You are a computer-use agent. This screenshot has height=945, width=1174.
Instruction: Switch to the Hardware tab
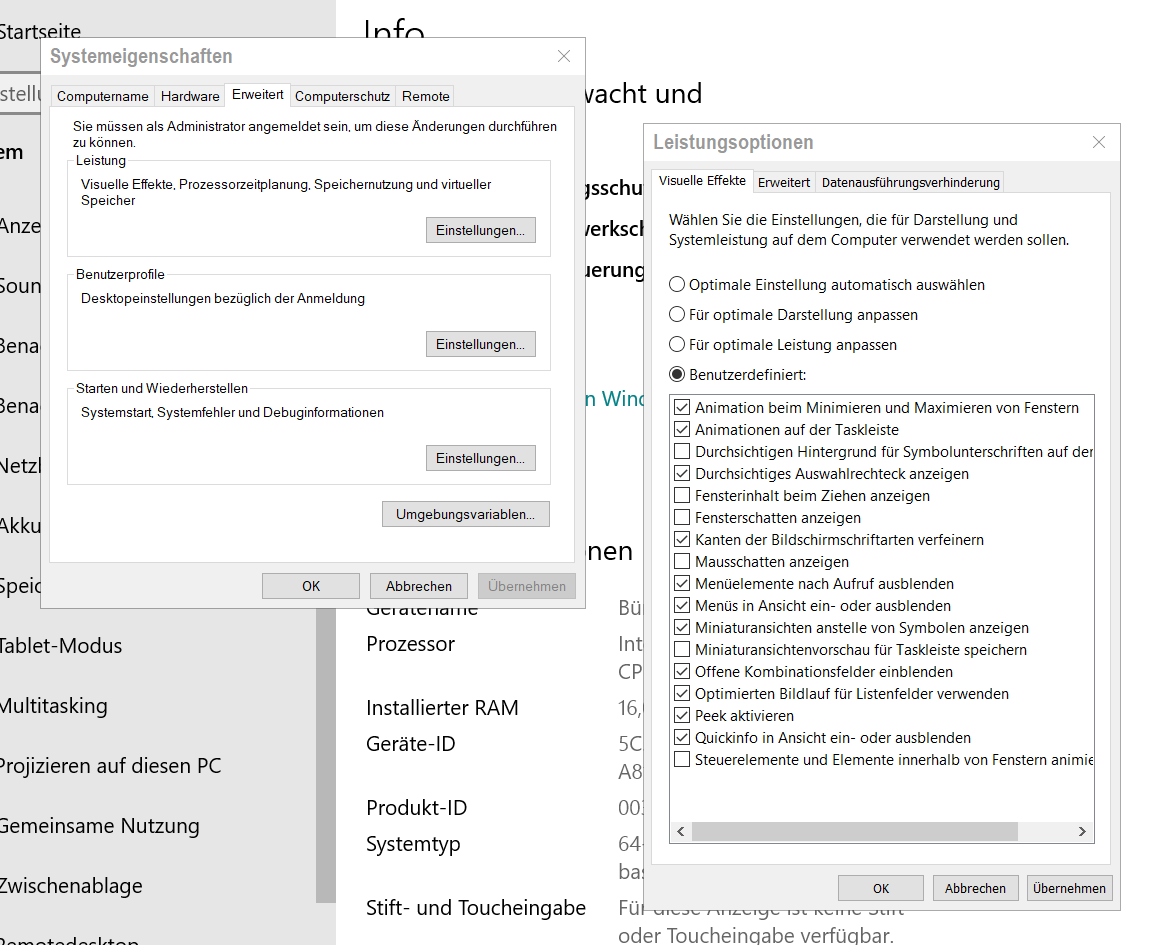click(x=190, y=97)
